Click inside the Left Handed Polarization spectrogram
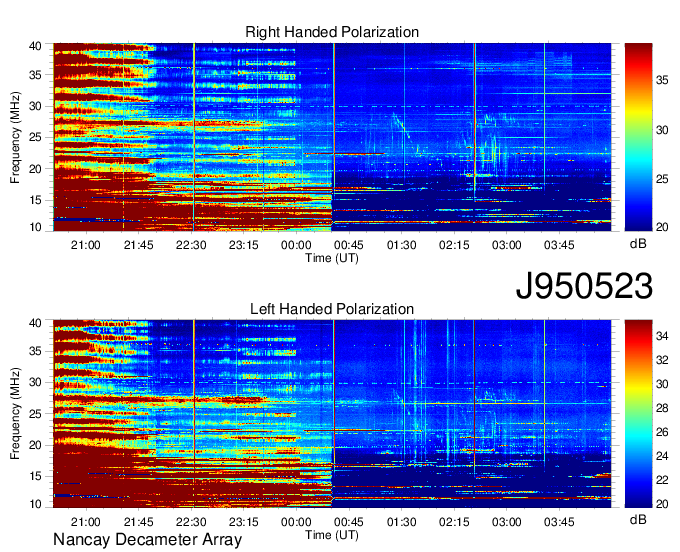 click(x=332, y=414)
